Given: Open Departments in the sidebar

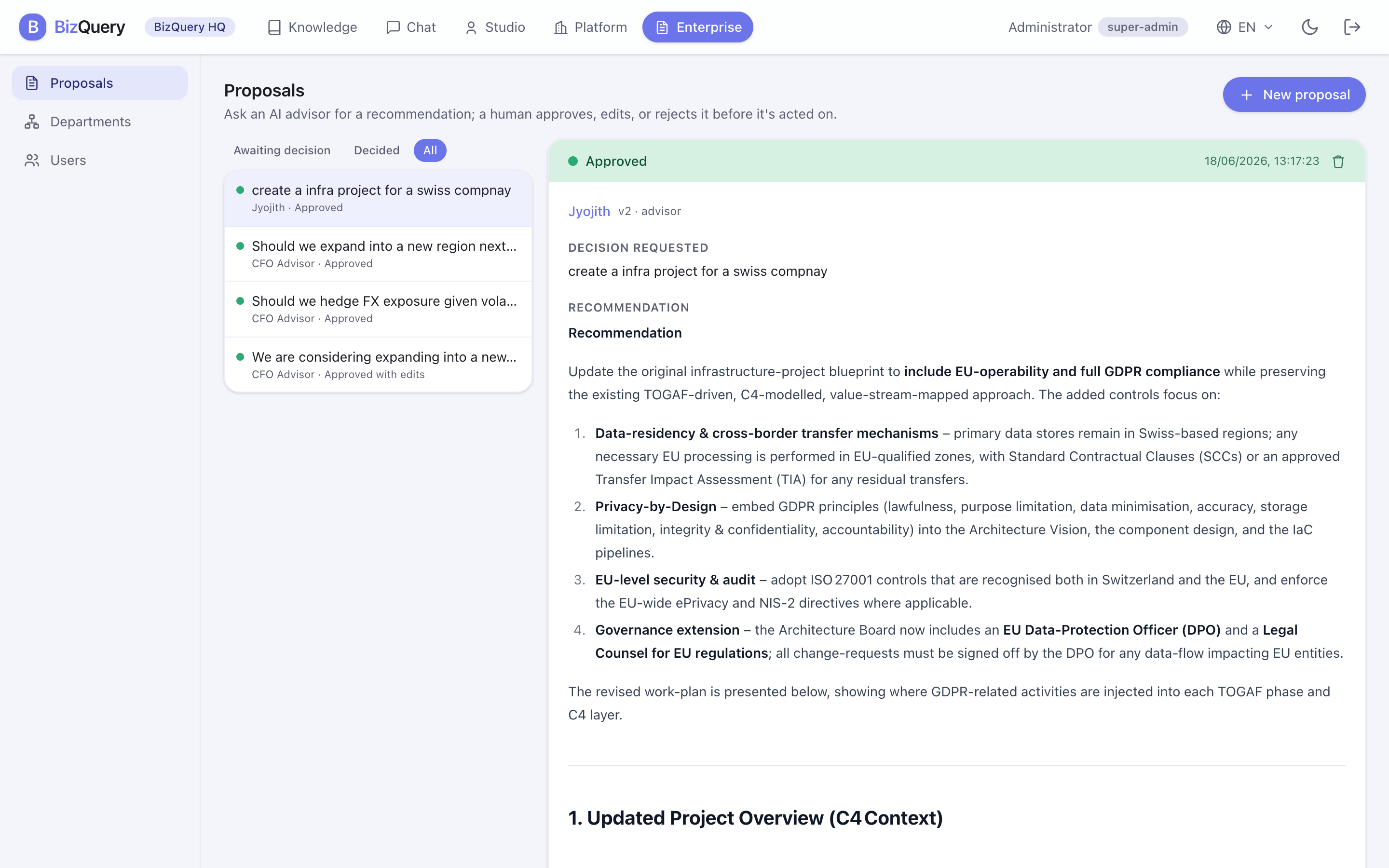Looking at the screenshot, I should [100, 122].
